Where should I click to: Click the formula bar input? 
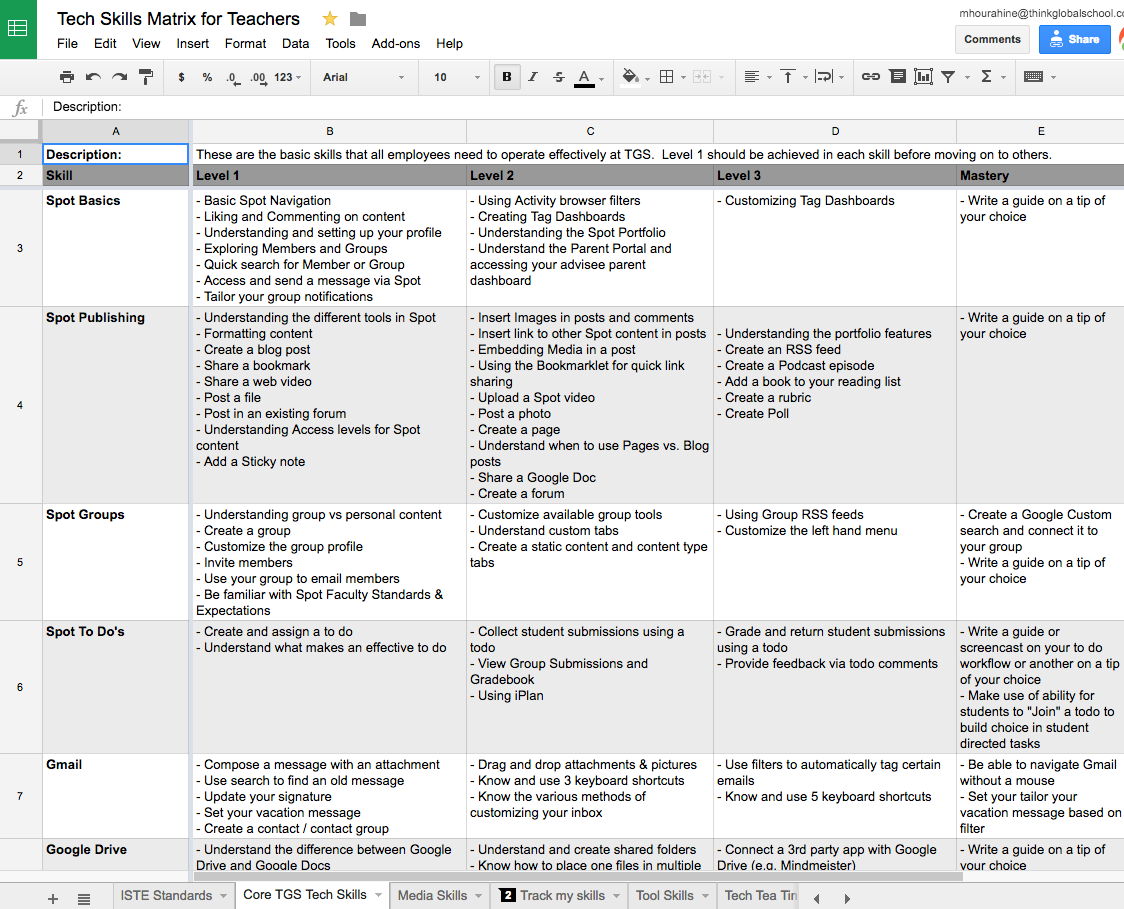click(584, 107)
